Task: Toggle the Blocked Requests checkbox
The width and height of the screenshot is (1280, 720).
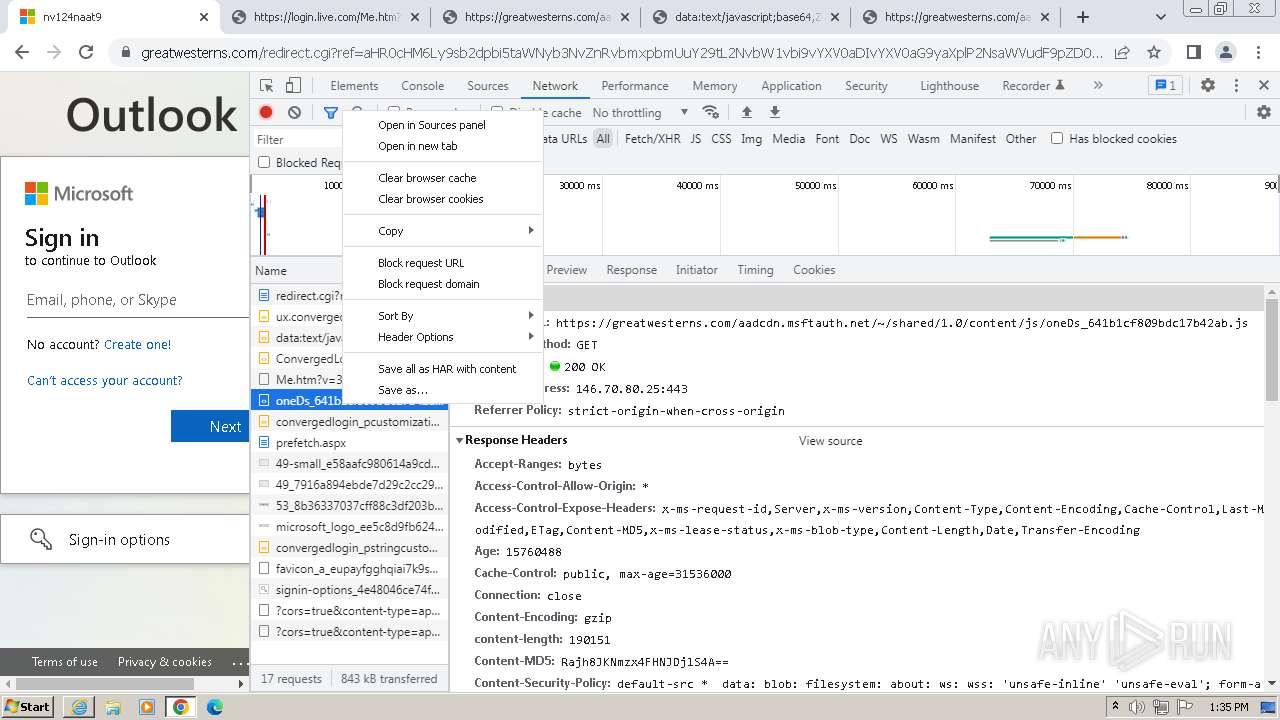Action: click(x=264, y=162)
